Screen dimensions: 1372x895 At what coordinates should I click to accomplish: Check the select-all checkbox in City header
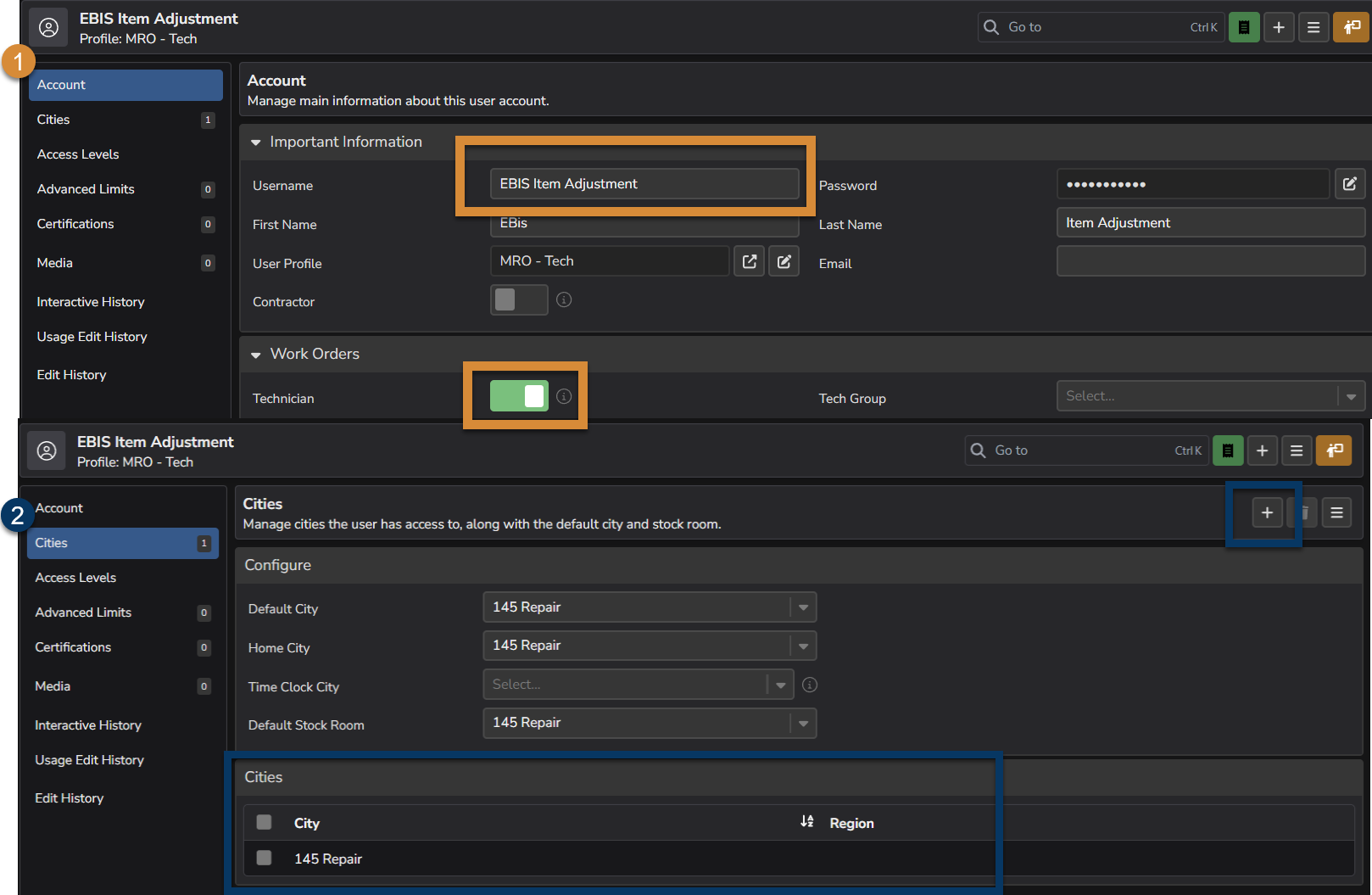pyautogui.click(x=265, y=822)
